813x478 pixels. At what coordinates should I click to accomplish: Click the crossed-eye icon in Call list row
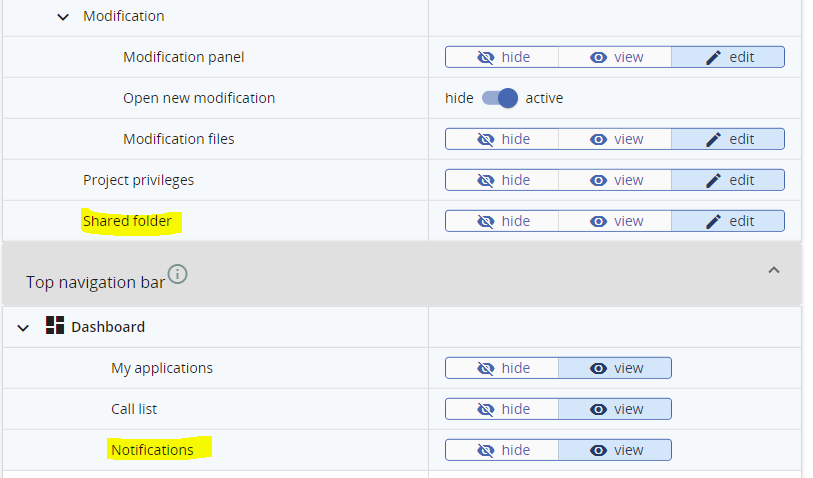tap(486, 409)
